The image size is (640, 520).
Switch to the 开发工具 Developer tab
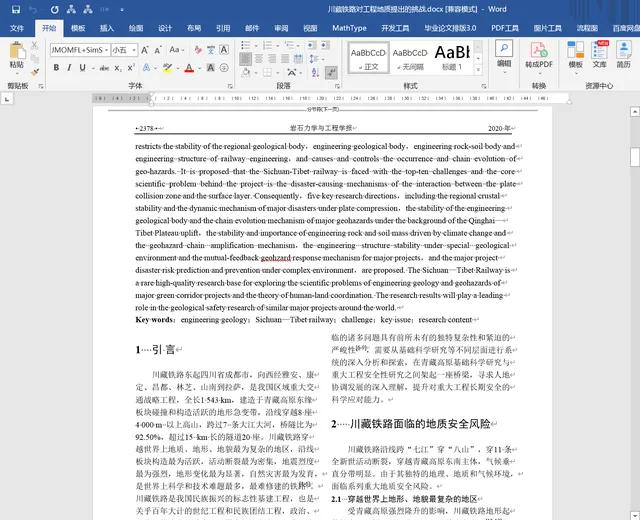tap(395, 28)
